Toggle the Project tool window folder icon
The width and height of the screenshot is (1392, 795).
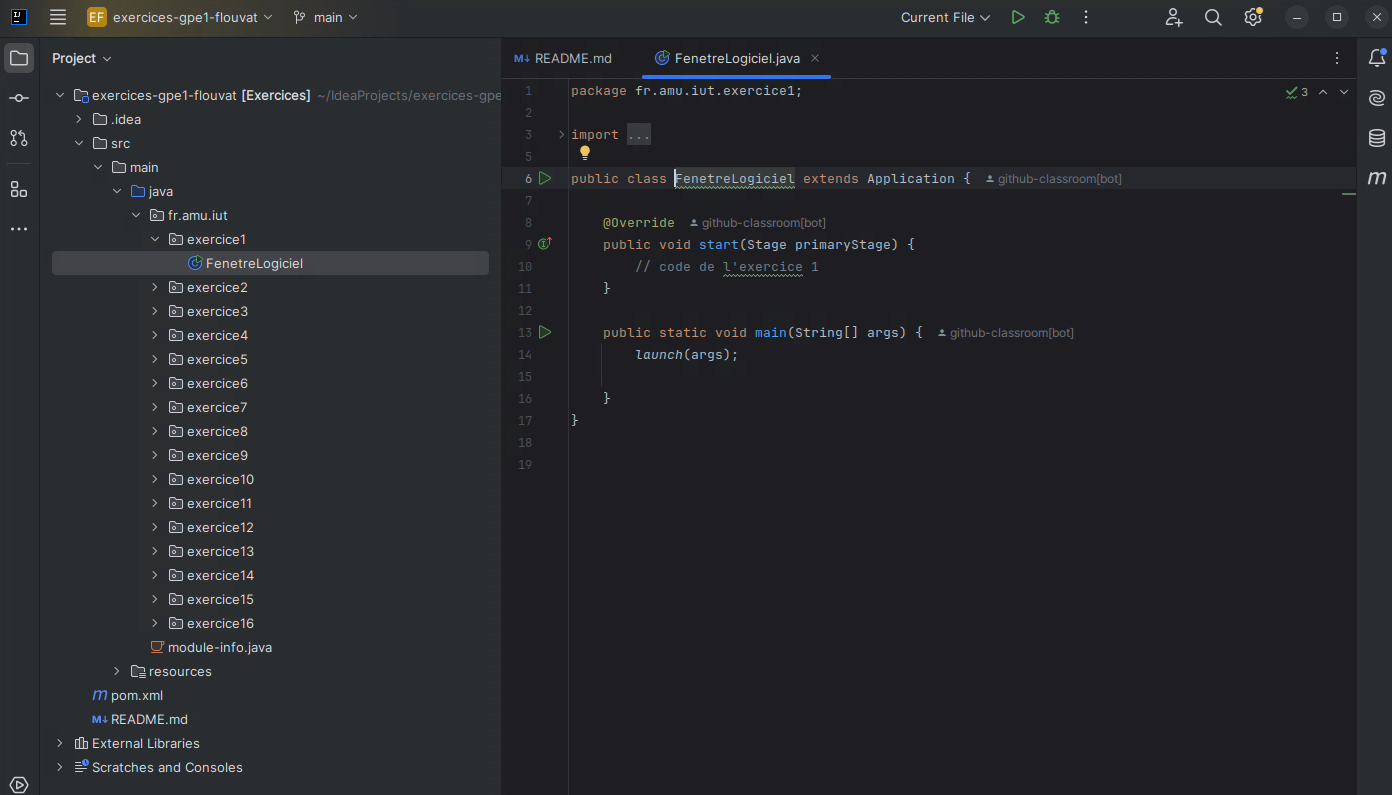pyautogui.click(x=19, y=58)
